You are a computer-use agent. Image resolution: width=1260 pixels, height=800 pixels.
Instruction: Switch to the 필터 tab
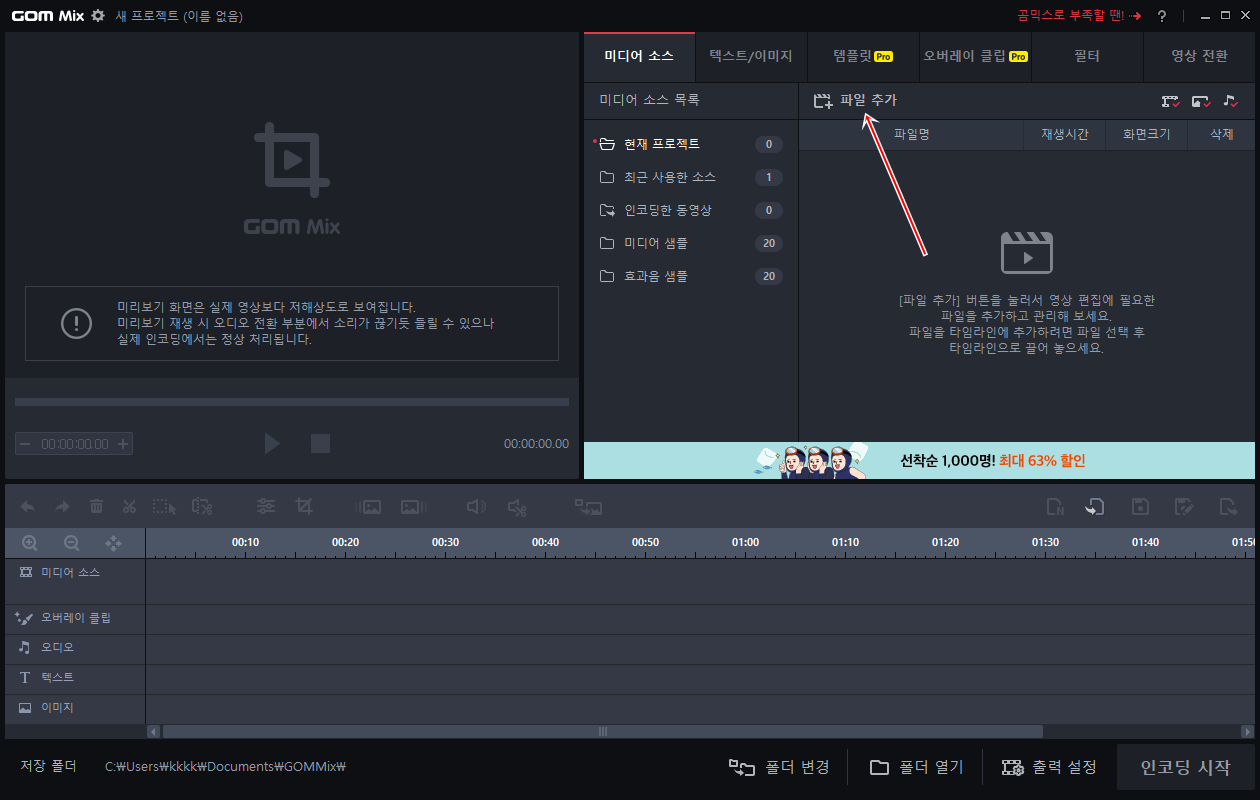[x=1086, y=56]
